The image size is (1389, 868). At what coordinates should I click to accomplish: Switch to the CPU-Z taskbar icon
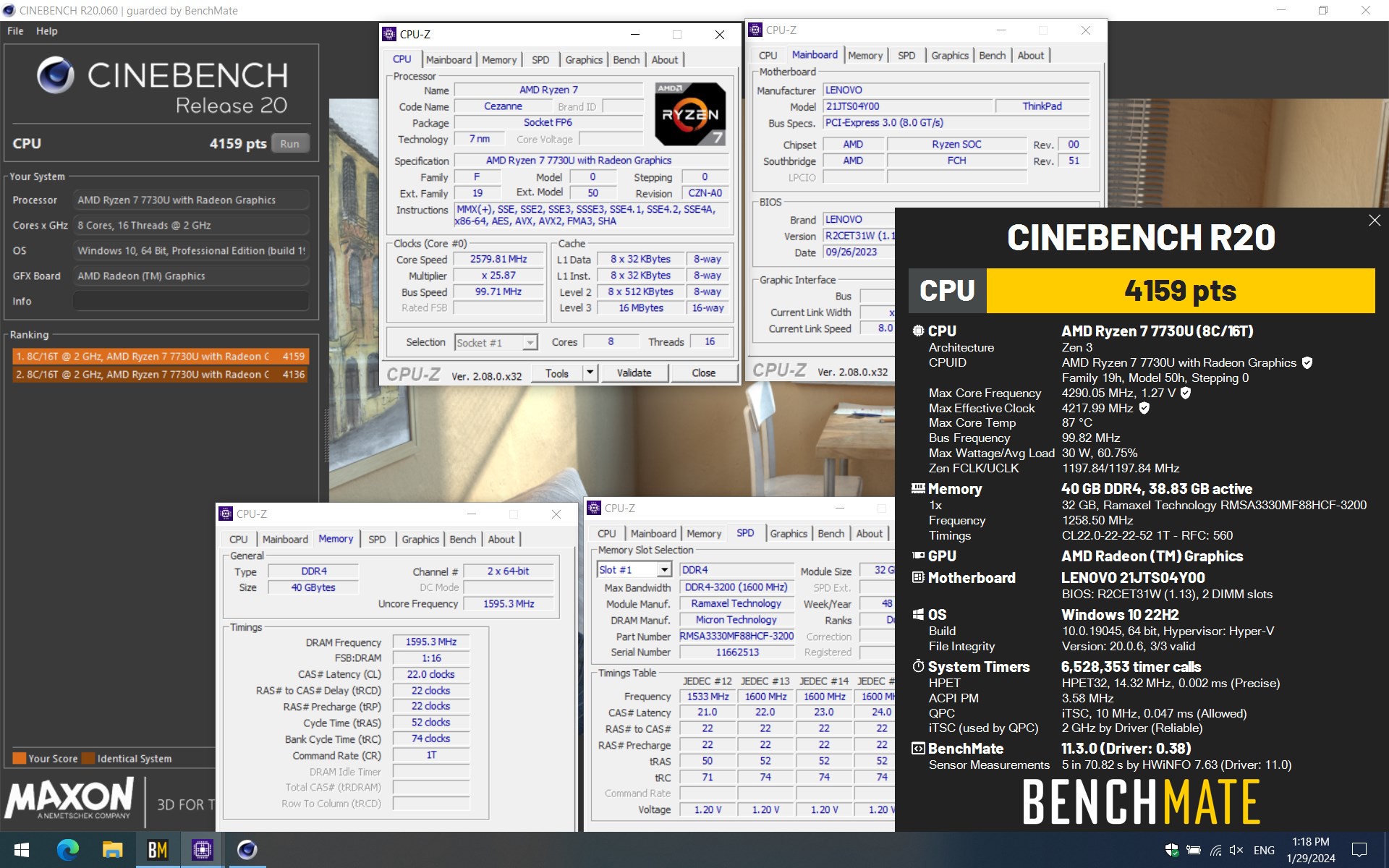click(202, 850)
